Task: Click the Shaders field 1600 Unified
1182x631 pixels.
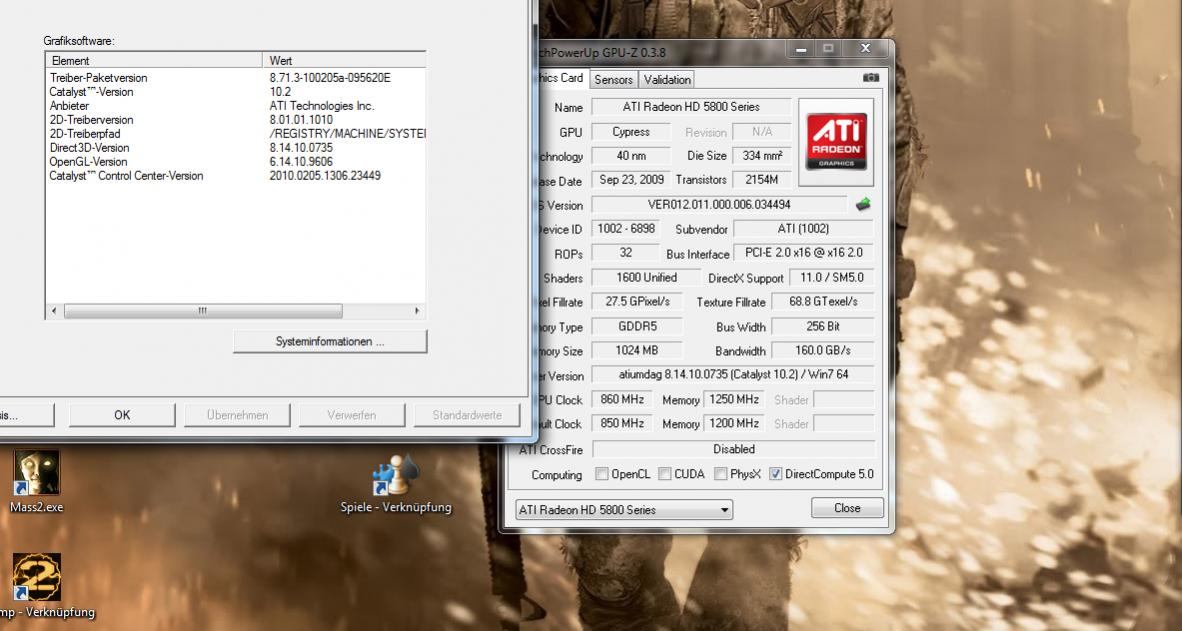Action: (x=646, y=277)
